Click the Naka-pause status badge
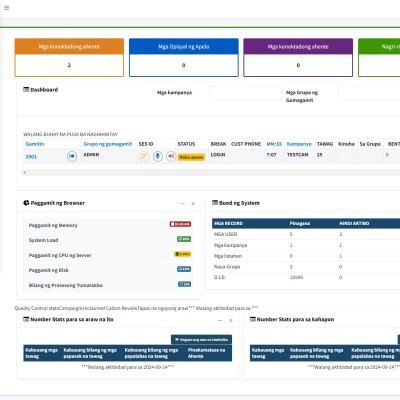The image size is (400, 400). click(191, 157)
